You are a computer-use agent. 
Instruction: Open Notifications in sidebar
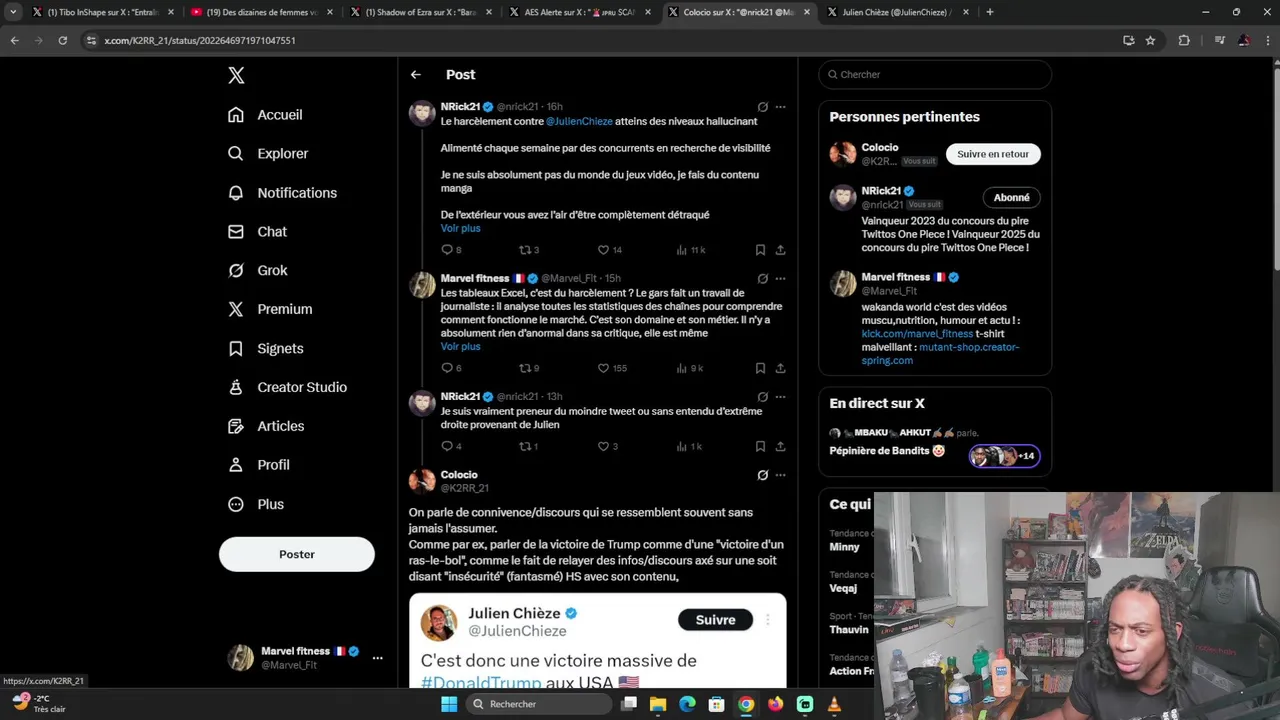[x=282, y=192]
